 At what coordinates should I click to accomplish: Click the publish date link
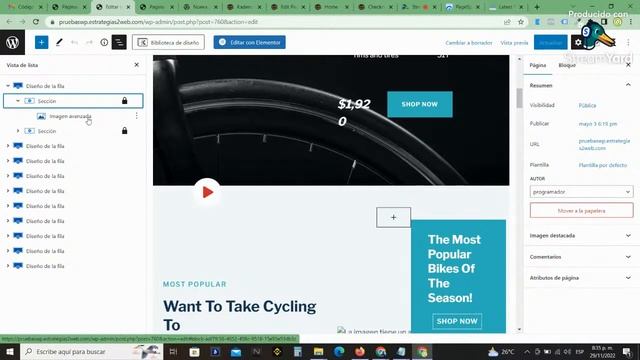[x=598, y=124]
